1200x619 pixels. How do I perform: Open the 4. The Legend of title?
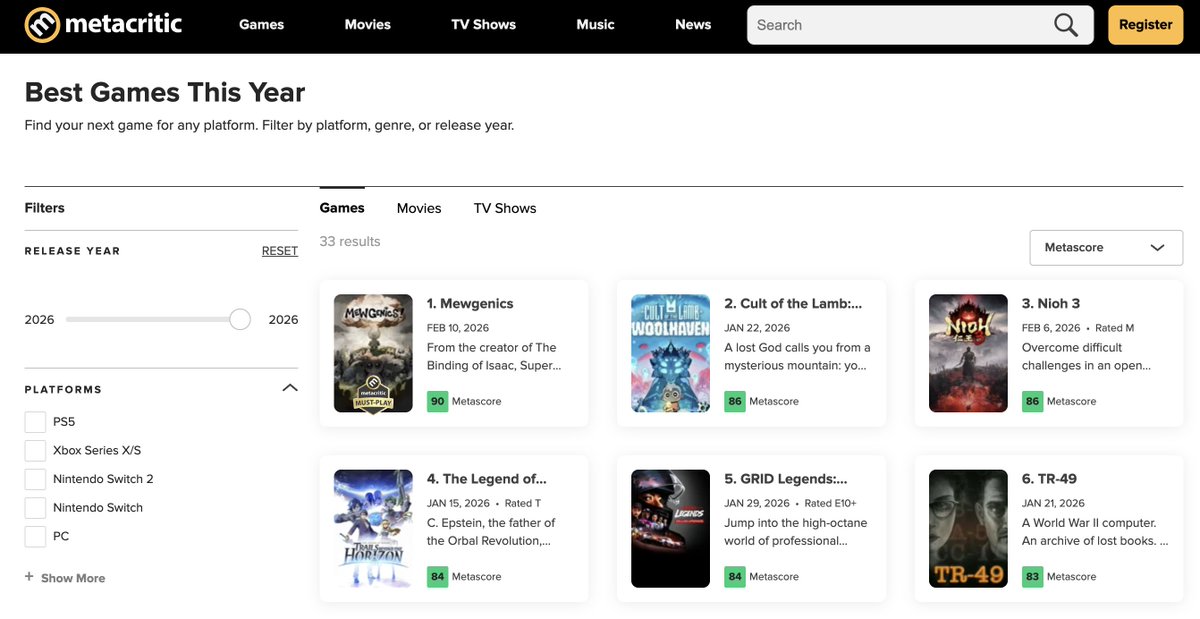[487, 479]
